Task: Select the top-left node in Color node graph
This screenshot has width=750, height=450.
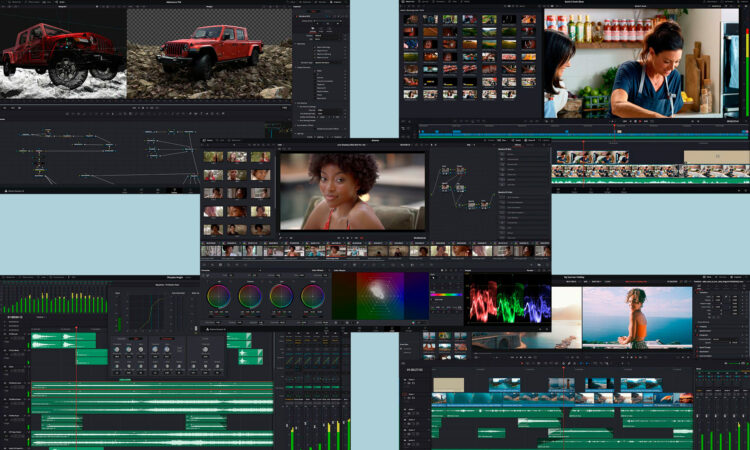Action: click(445, 170)
